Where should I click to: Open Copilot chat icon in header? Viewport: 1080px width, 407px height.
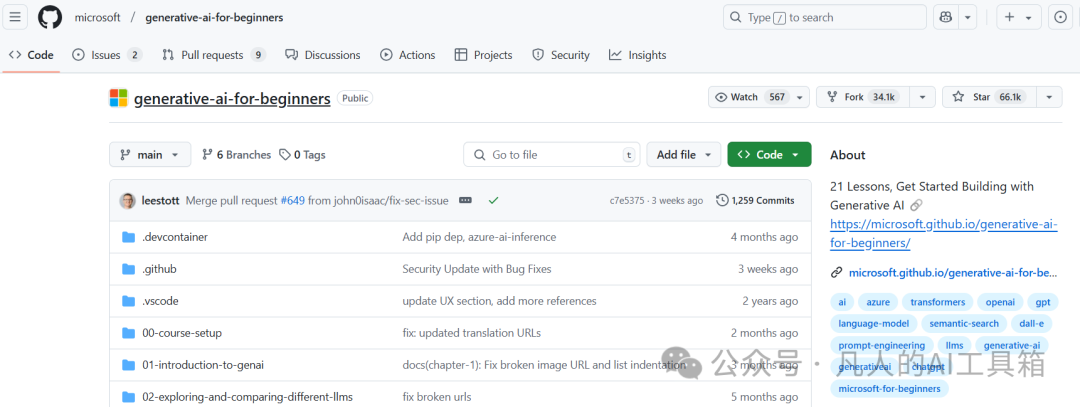coord(946,17)
